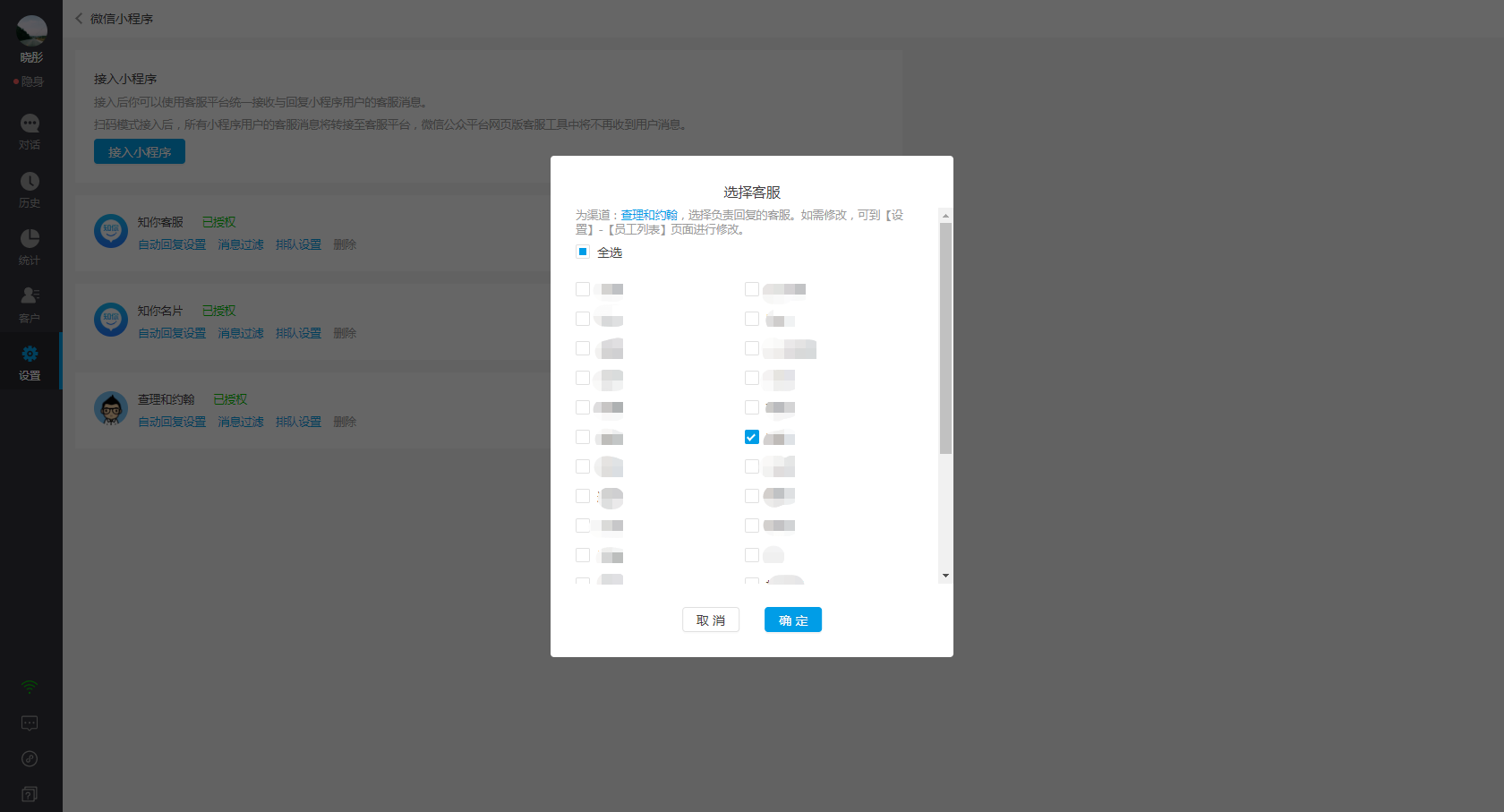The image size is (1504, 812).
Task: Open the 统计 statistics pie icon
Action: click(x=30, y=239)
